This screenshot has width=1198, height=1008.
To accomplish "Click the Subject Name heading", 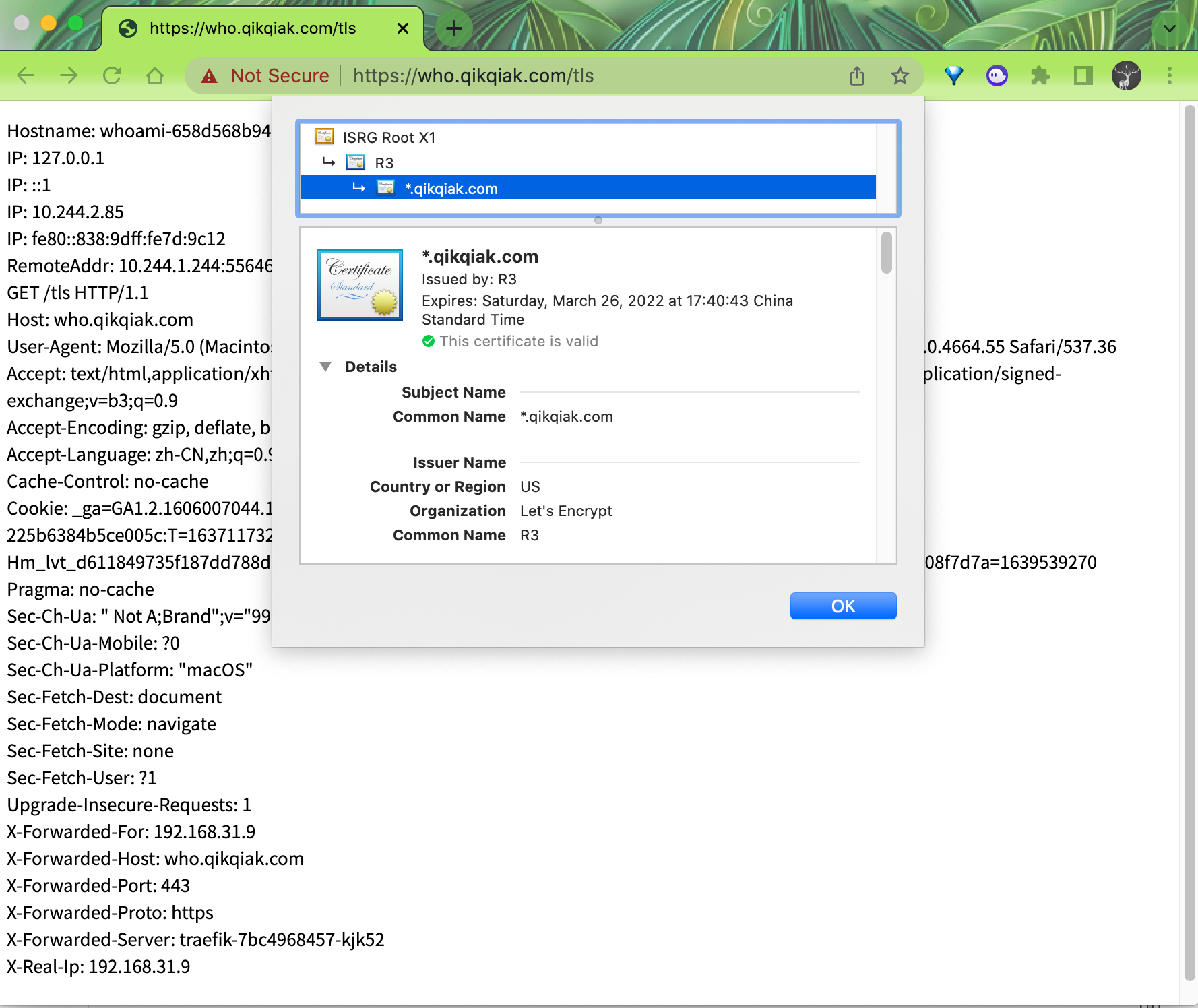I will click(453, 392).
